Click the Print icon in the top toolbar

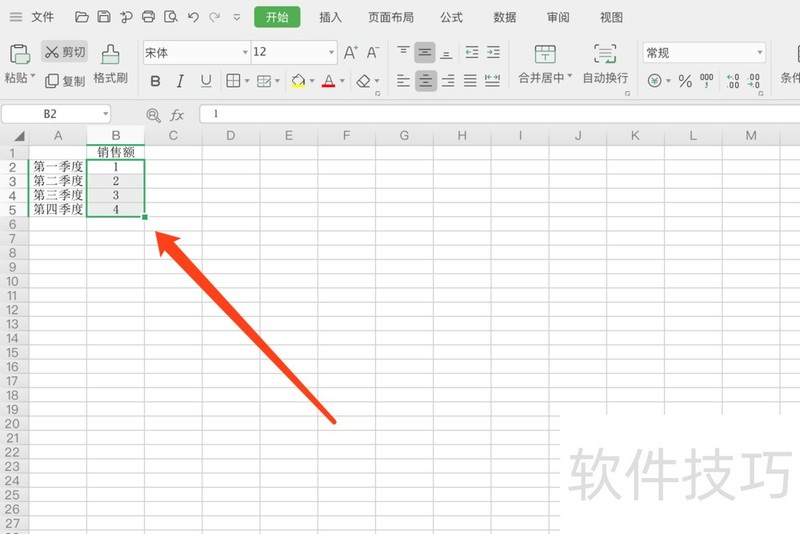tap(148, 17)
